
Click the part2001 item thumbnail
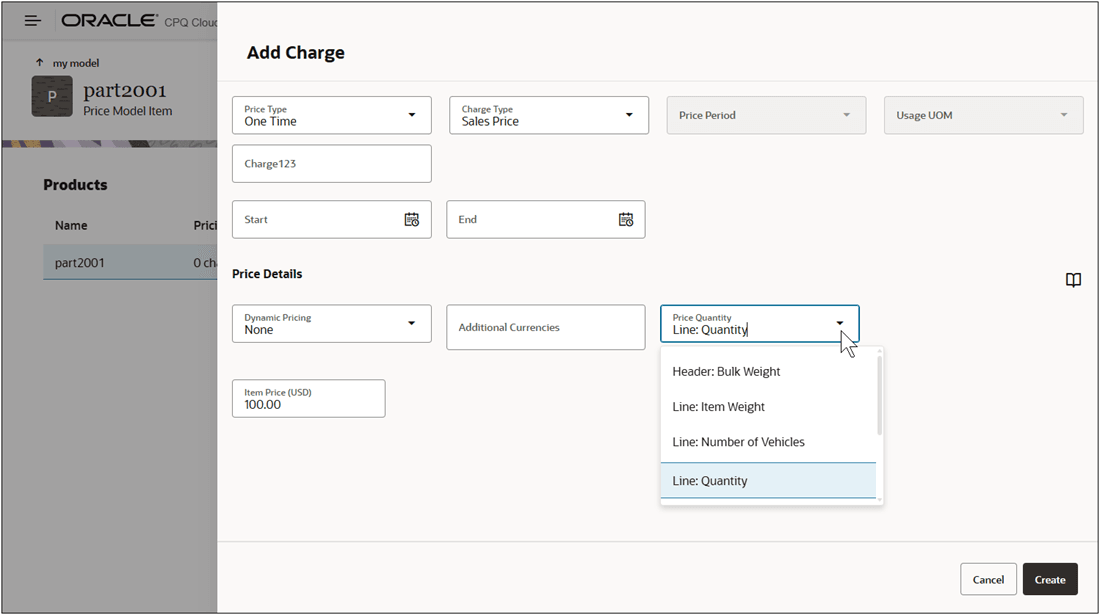(52, 96)
